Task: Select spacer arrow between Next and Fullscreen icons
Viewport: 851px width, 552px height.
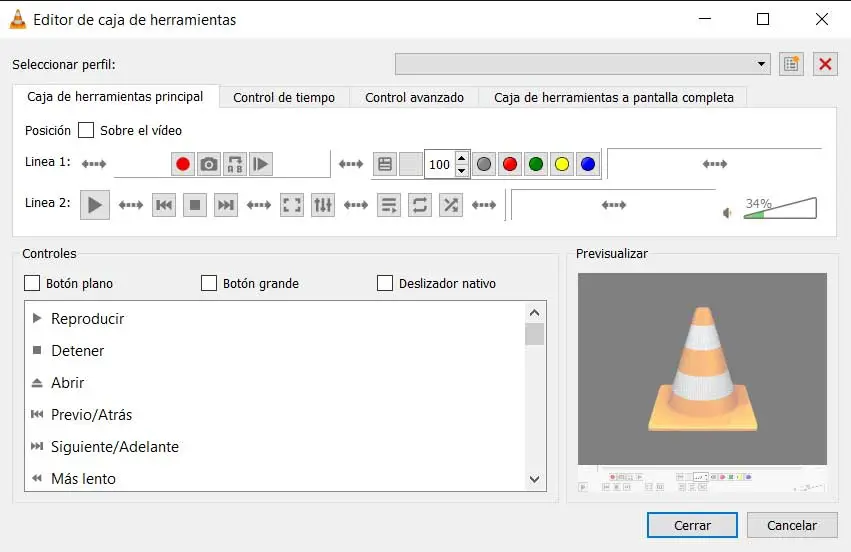Action: 259,205
